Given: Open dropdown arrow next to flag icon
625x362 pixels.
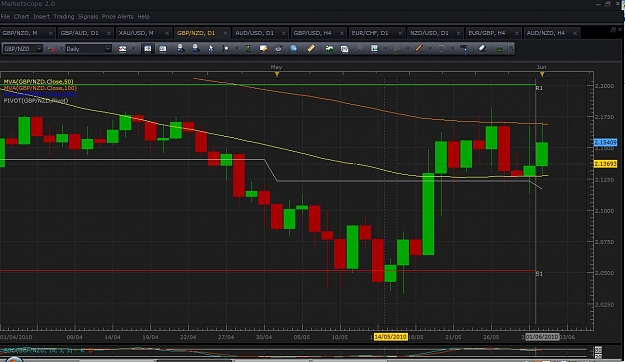Looking at the screenshot, I should point(236,49).
